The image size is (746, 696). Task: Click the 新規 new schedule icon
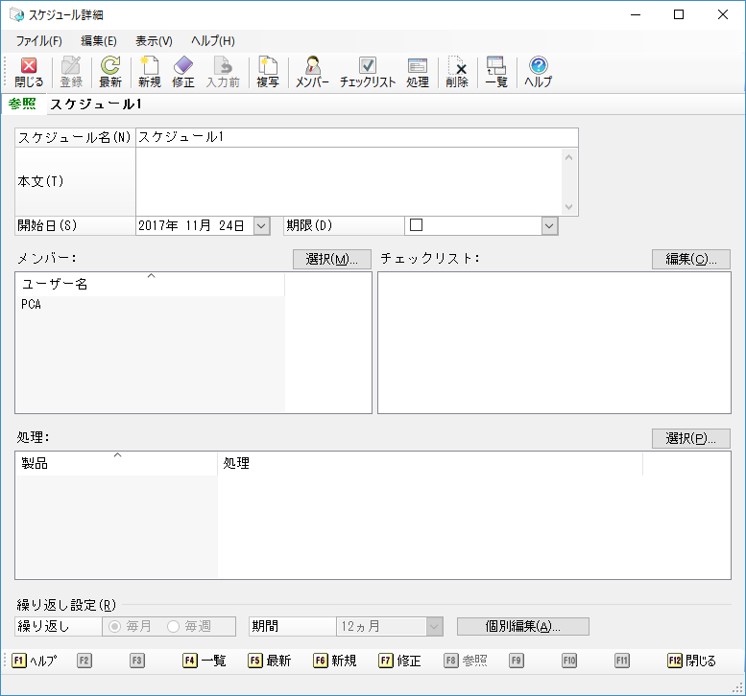[149, 72]
